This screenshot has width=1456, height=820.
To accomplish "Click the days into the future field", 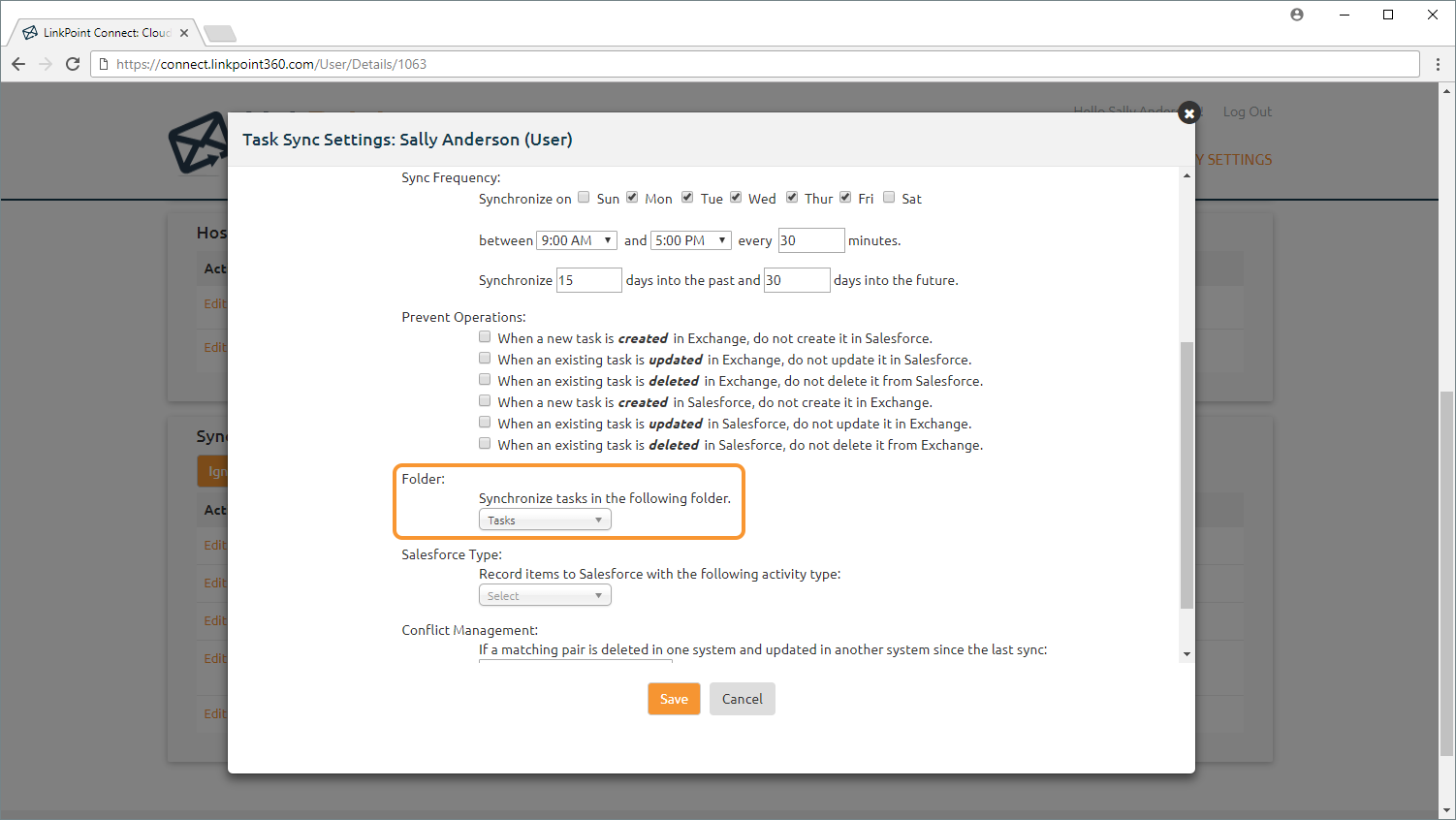I will coord(797,280).
